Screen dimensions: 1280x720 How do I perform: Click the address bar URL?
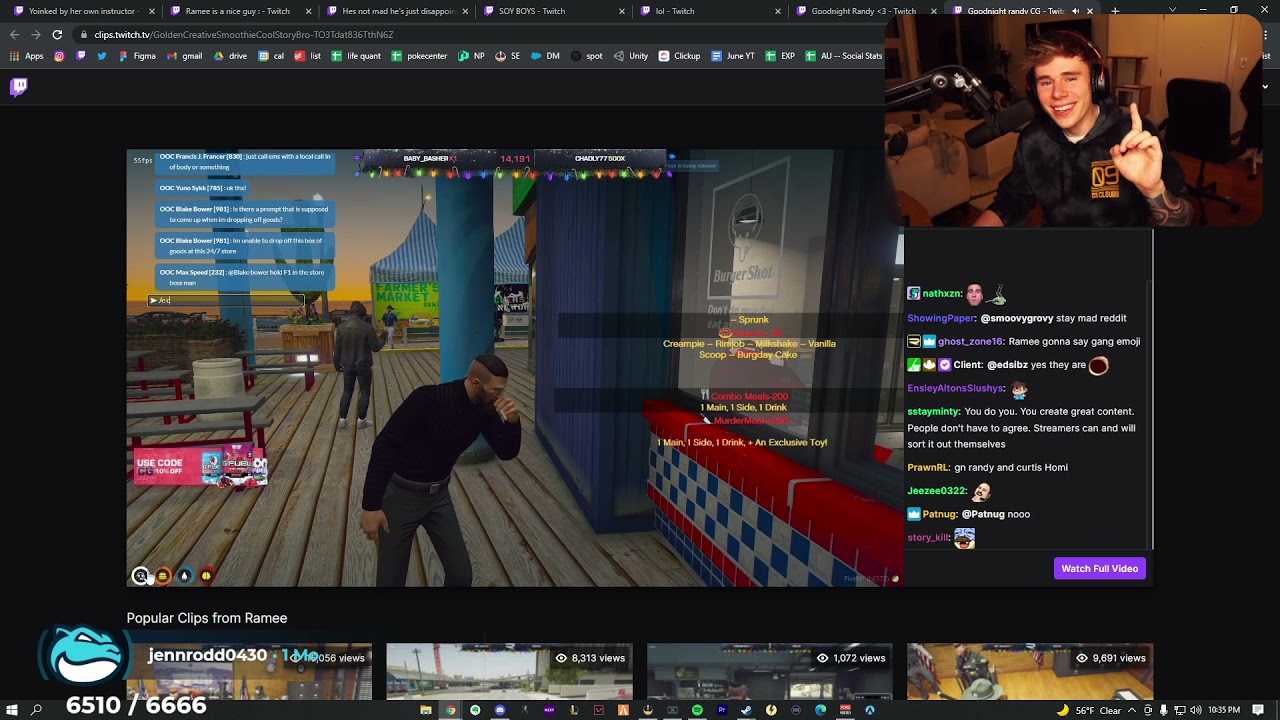coord(244,34)
